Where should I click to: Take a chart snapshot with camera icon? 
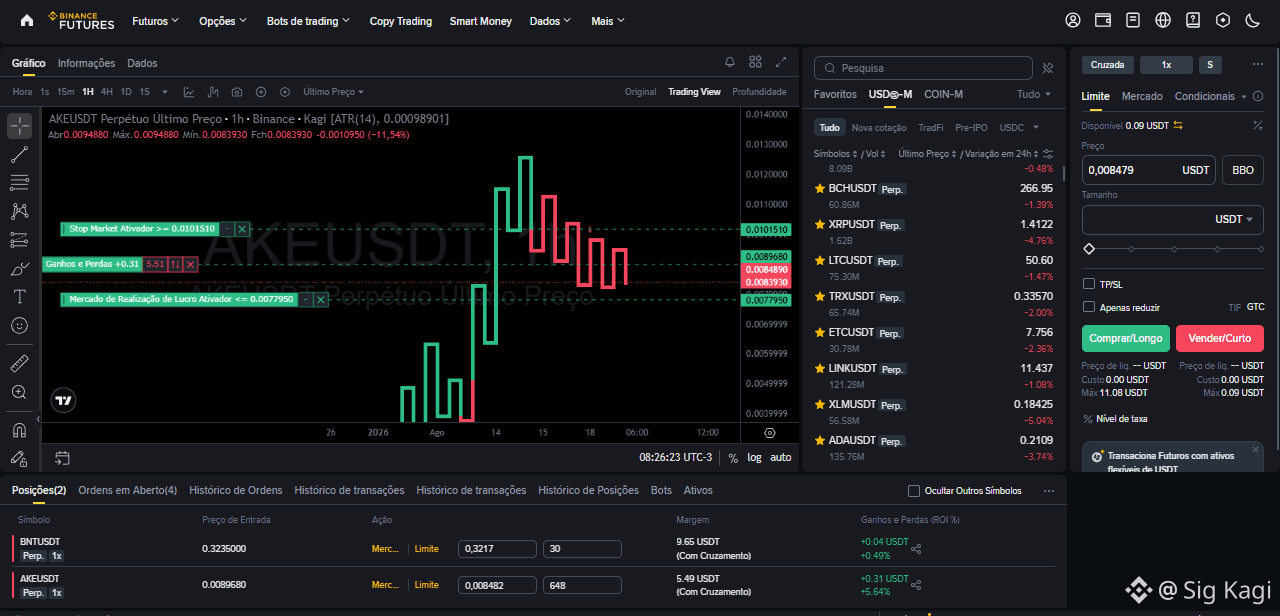[237, 92]
